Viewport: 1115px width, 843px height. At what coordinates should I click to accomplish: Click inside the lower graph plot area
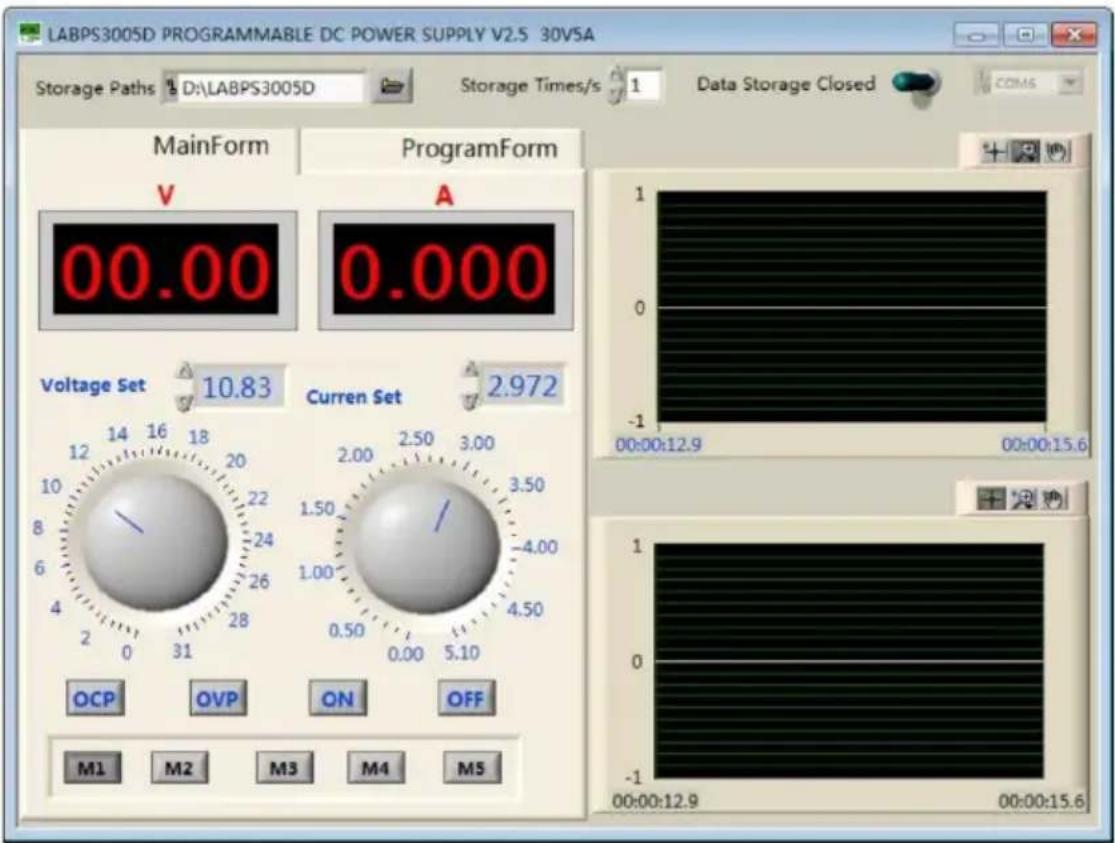pos(848,661)
